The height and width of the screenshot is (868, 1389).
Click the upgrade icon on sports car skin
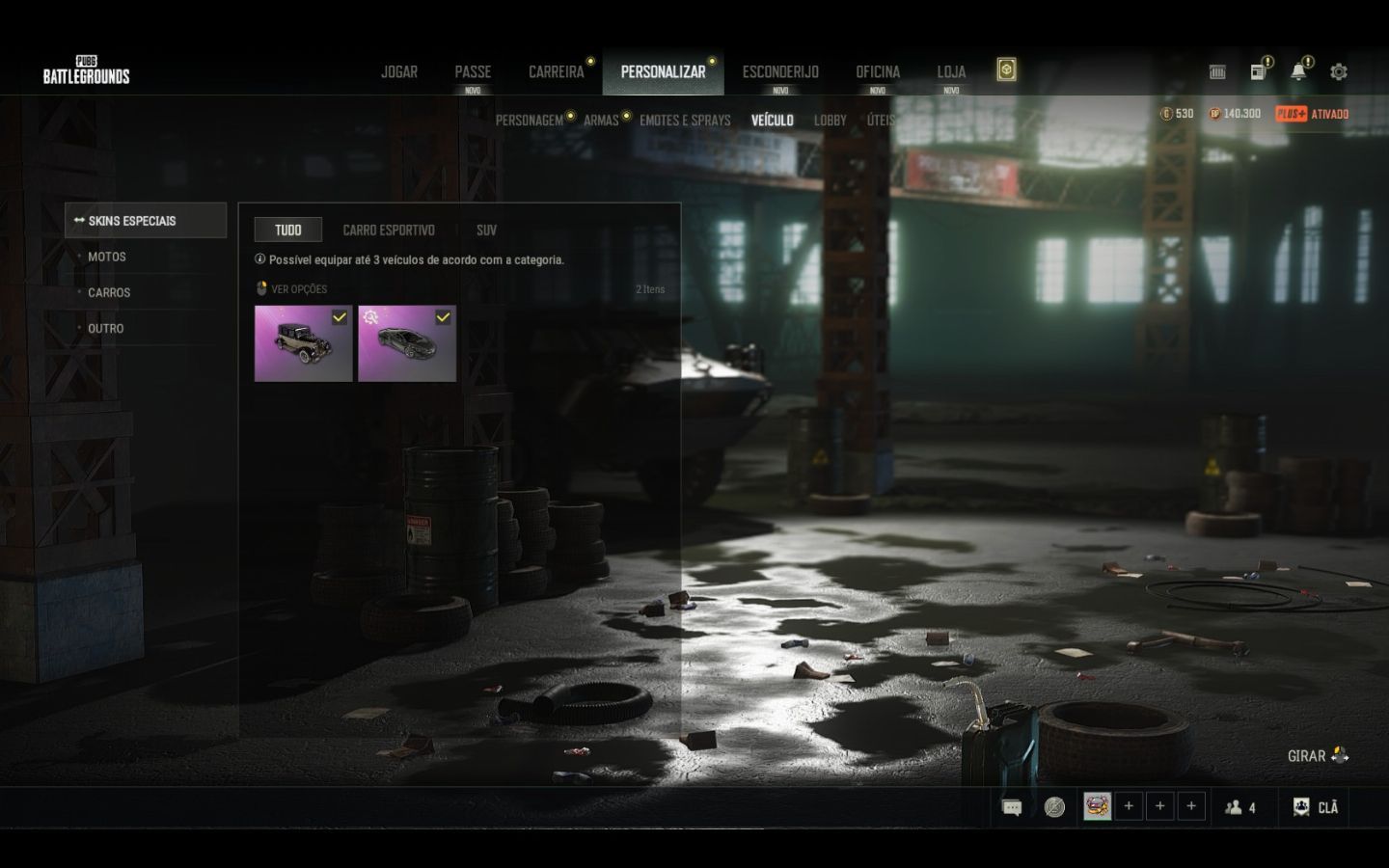point(370,316)
